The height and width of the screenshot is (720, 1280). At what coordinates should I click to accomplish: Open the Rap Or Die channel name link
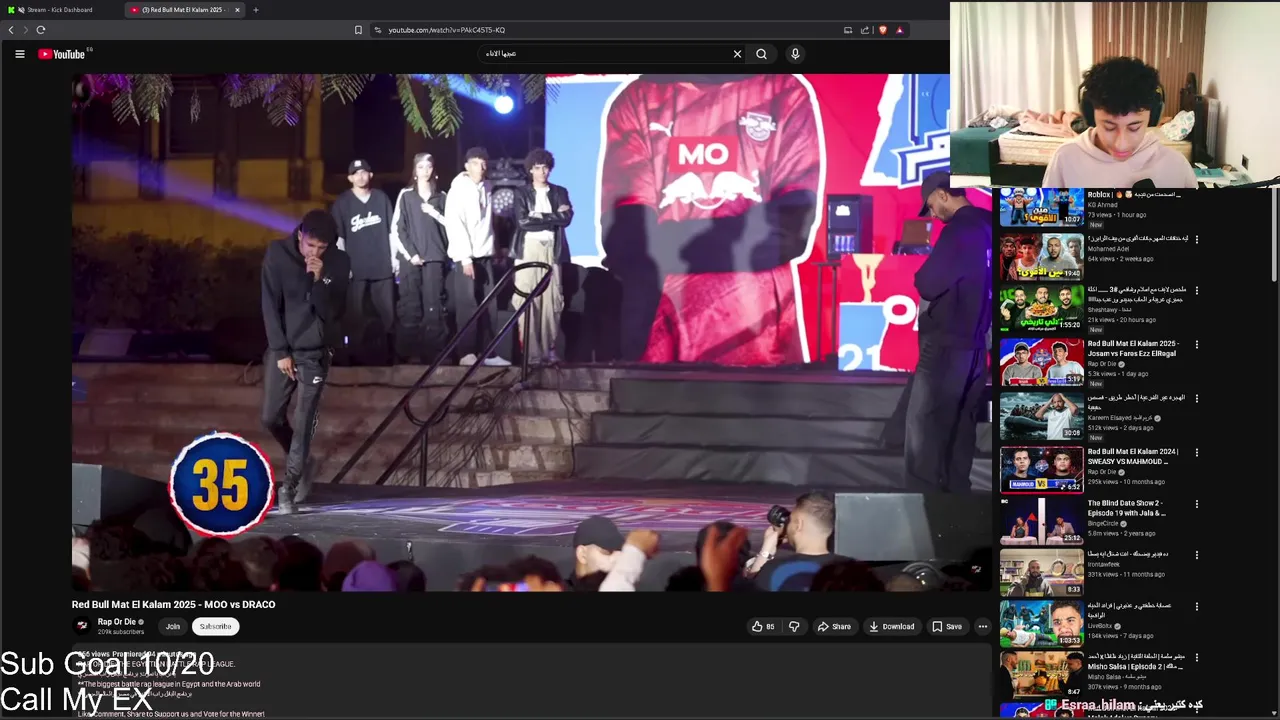(117, 622)
